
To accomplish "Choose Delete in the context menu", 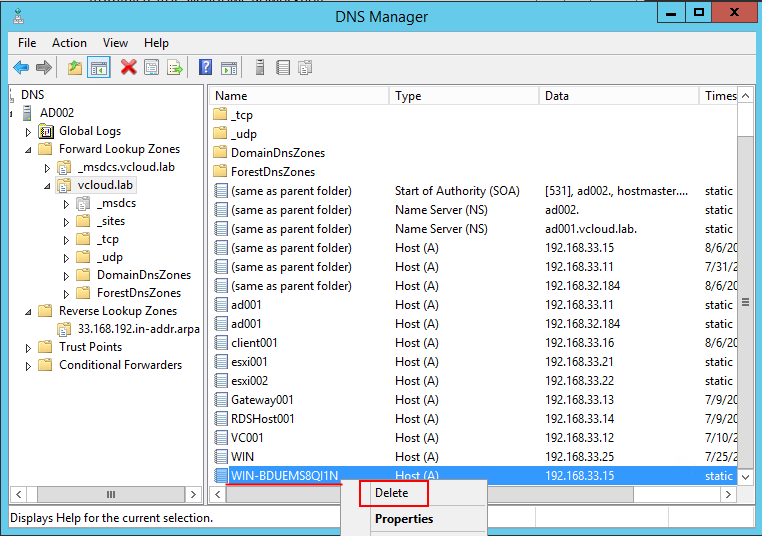I will point(392,493).
